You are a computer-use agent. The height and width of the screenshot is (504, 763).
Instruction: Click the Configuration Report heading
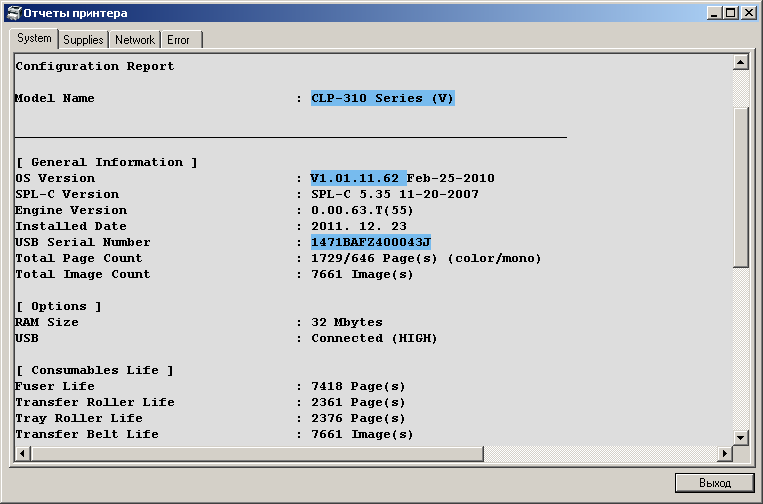95,66
